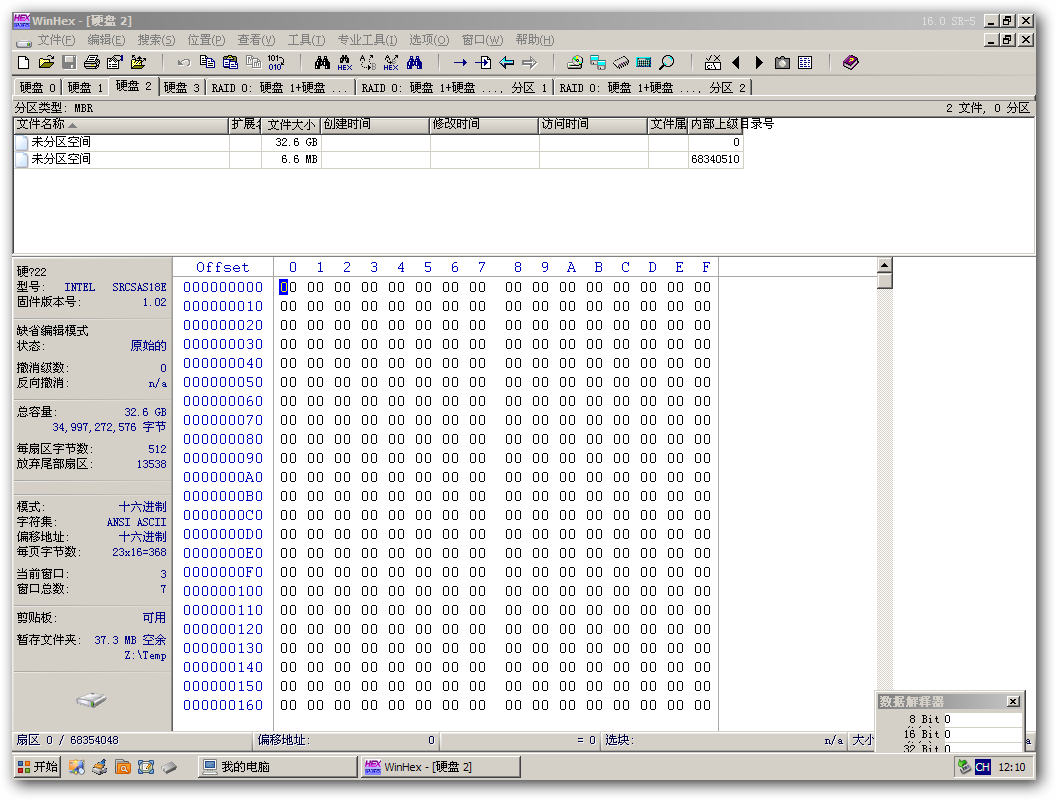Click the magnifier tool icon
1056x800 pixels.
(667, 63)
